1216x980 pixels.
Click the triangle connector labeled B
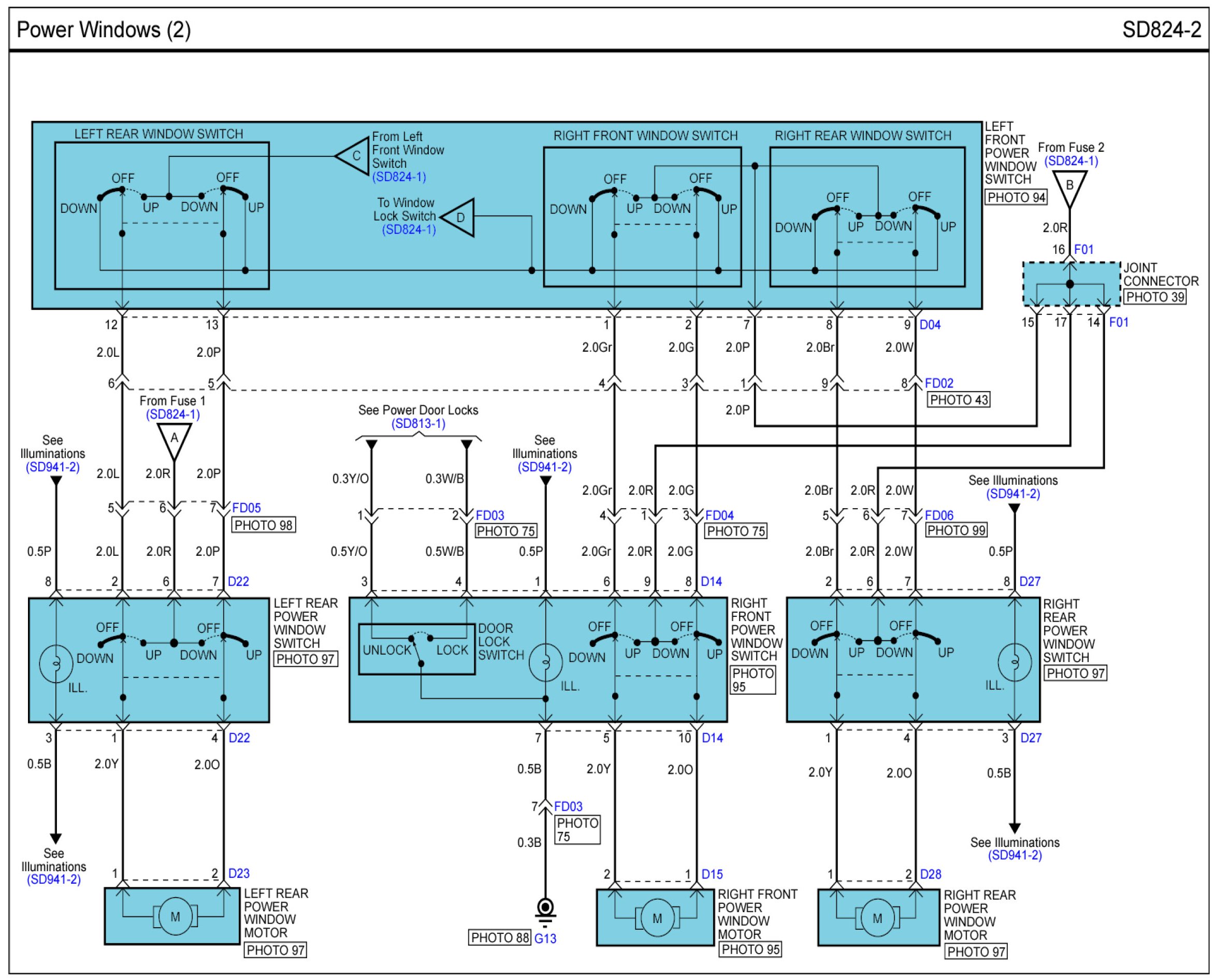[1069, 187]
